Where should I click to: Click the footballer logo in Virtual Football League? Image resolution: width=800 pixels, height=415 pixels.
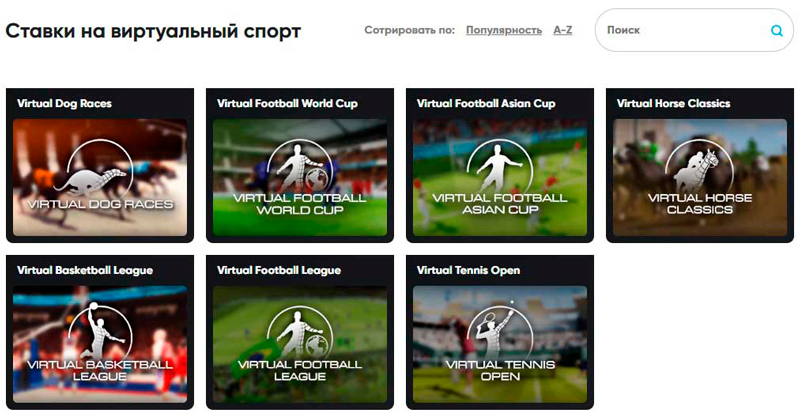point(300,333)
